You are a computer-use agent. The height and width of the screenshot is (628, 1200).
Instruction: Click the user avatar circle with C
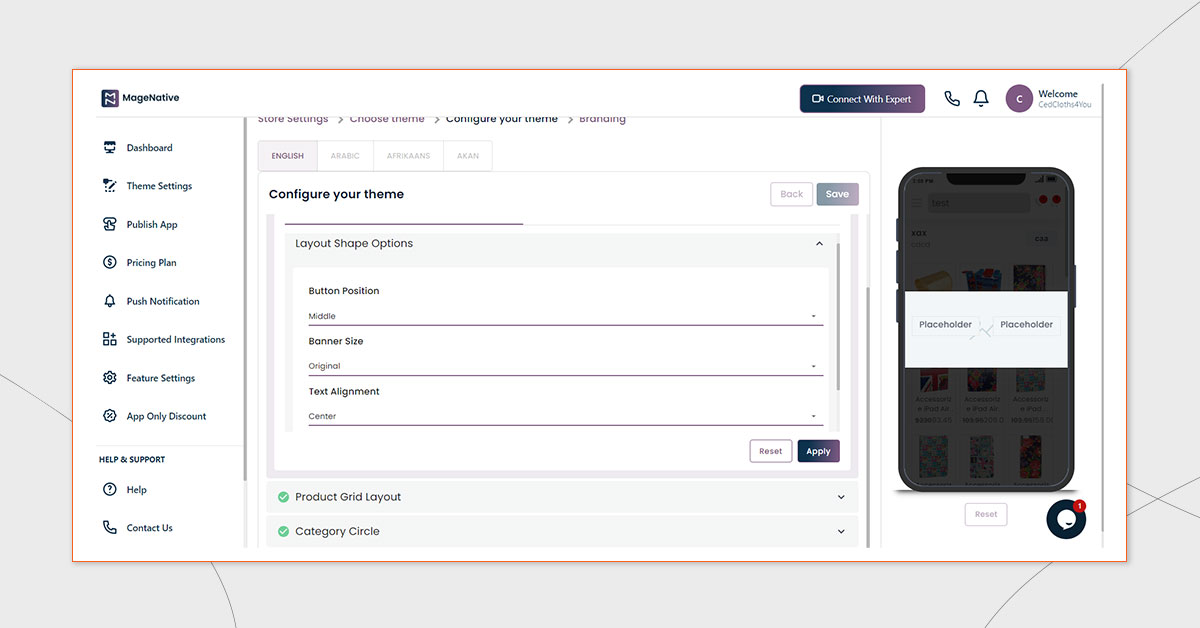1019,98
